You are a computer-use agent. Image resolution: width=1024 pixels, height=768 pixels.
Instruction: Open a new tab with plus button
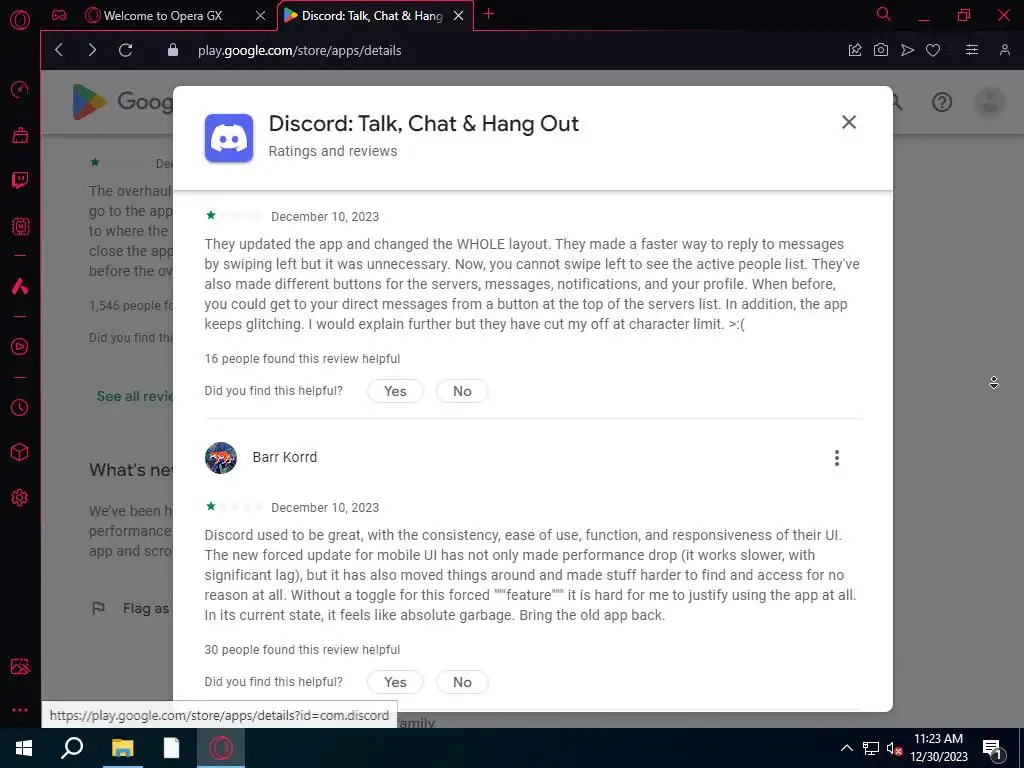tap(488, 14)
